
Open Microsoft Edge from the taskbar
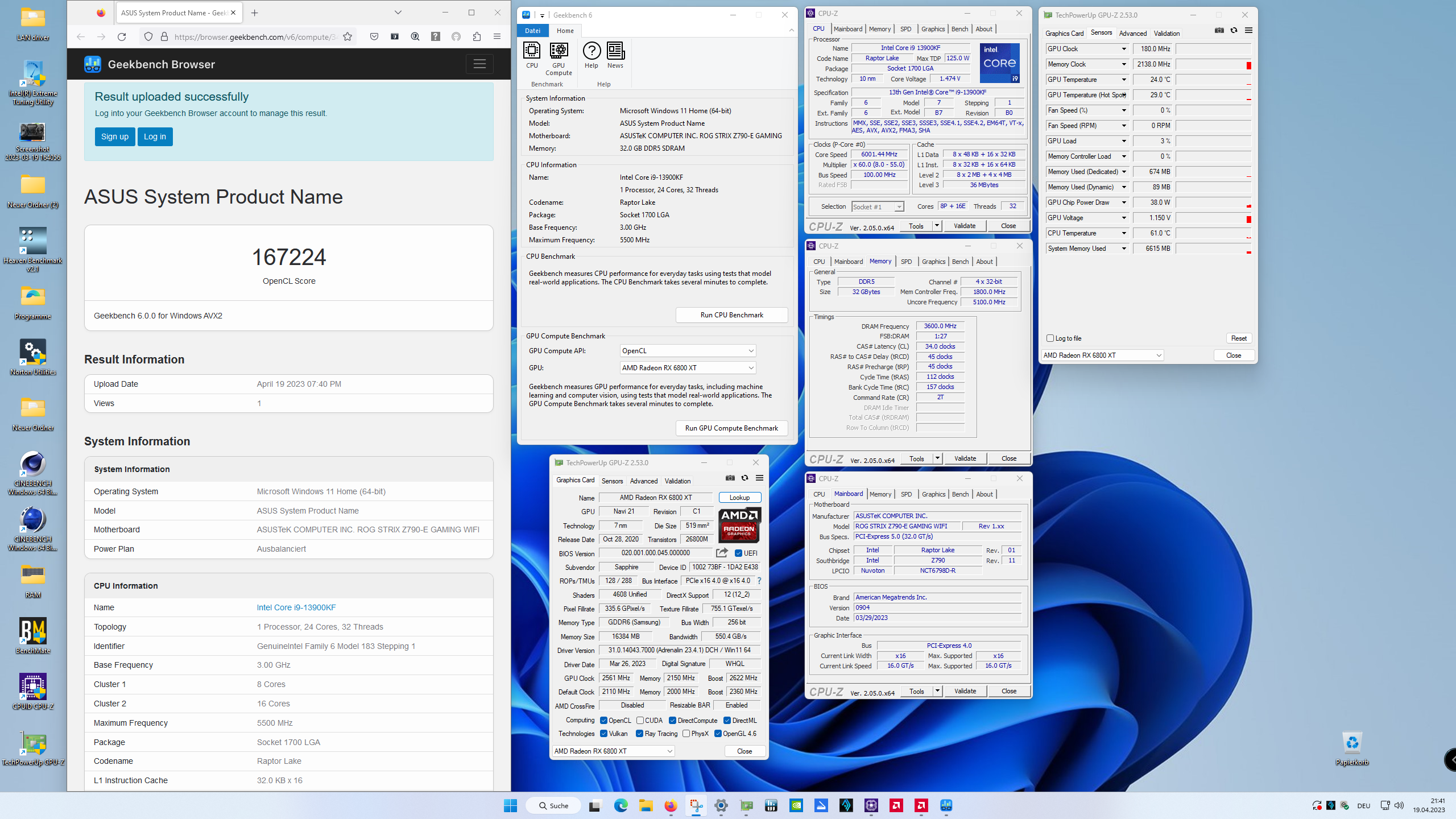pyautogui.click(x=621, y=805)
